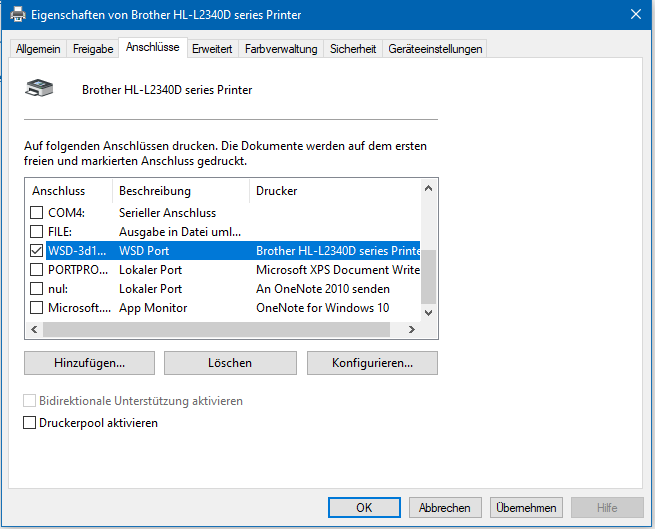Viewport: 655px width, 529px height.
Task: Click the Abbrechen button
Action: [445, 507]
